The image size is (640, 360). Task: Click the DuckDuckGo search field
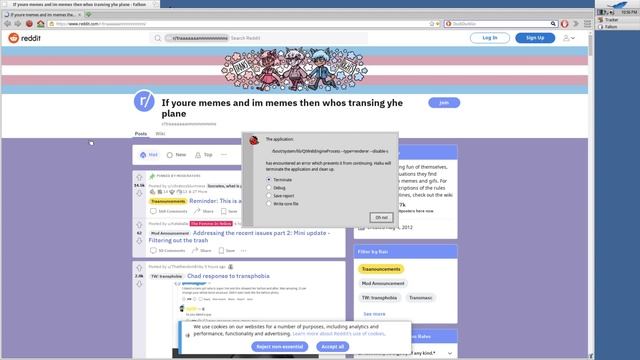pyautogui.click(x=500, y=24)
